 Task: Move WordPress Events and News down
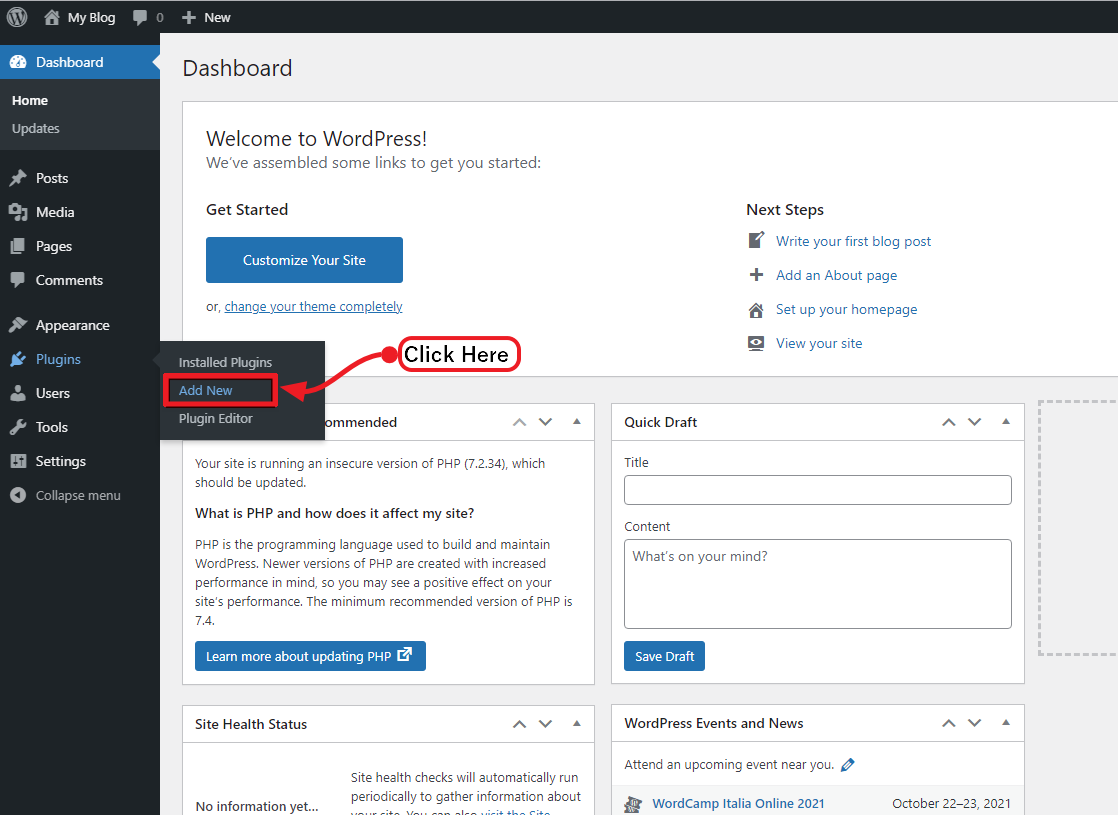[975, 723]
